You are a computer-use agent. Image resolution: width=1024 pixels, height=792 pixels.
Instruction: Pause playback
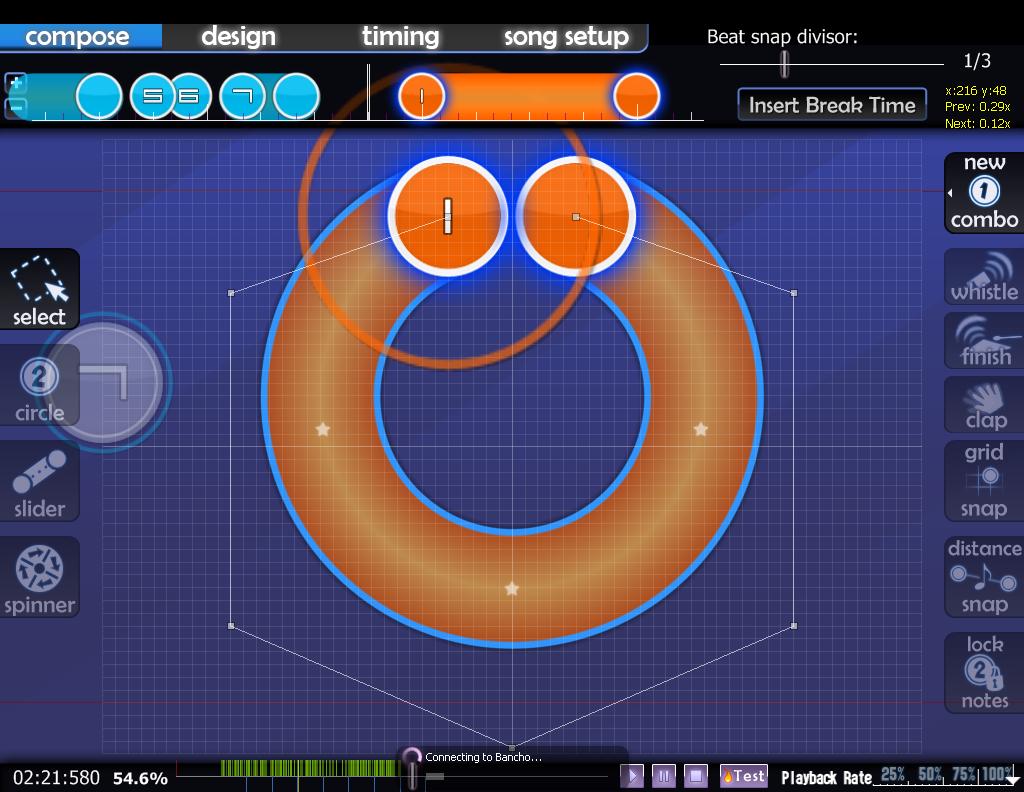664,776
